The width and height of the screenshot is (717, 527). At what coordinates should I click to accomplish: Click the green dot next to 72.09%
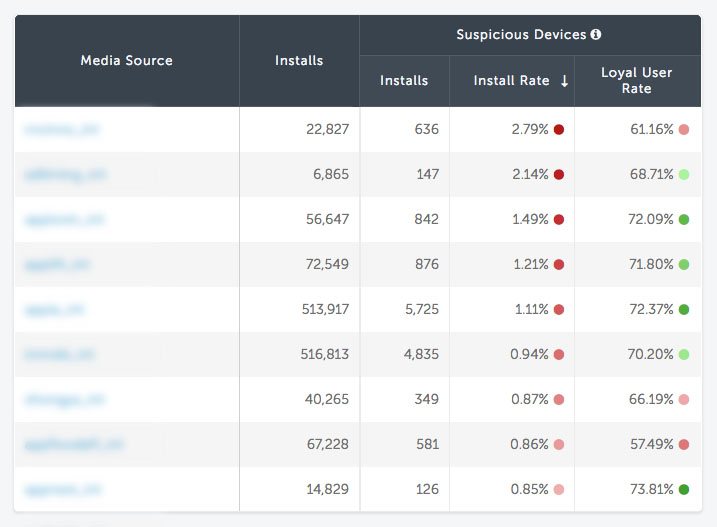684,220
